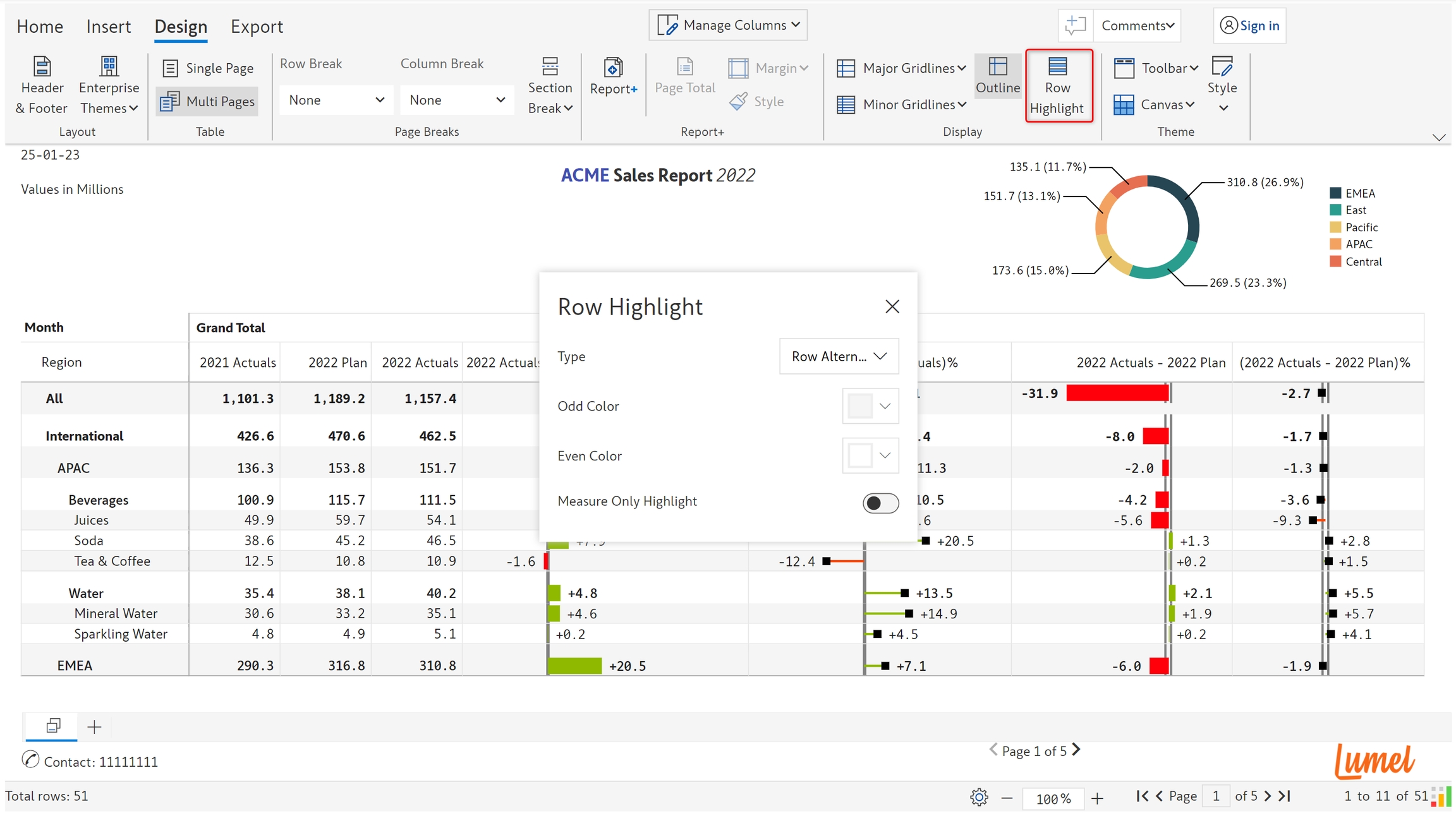Open the Manage Columns button
1456x816 pixels.
pos(728,25)
